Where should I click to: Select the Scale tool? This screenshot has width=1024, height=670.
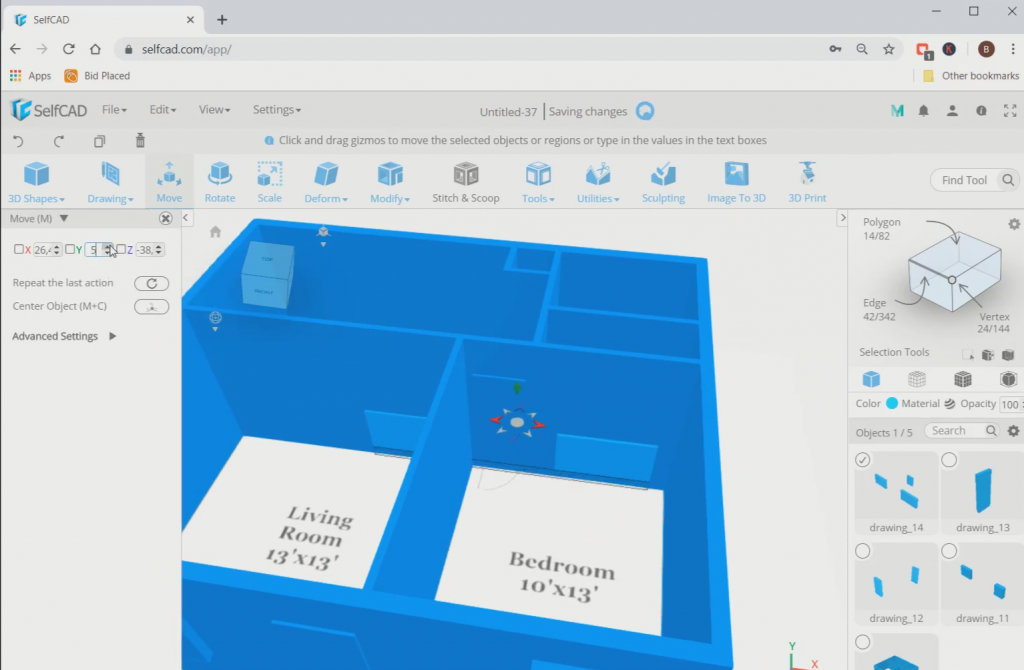(x=269, y=180)
